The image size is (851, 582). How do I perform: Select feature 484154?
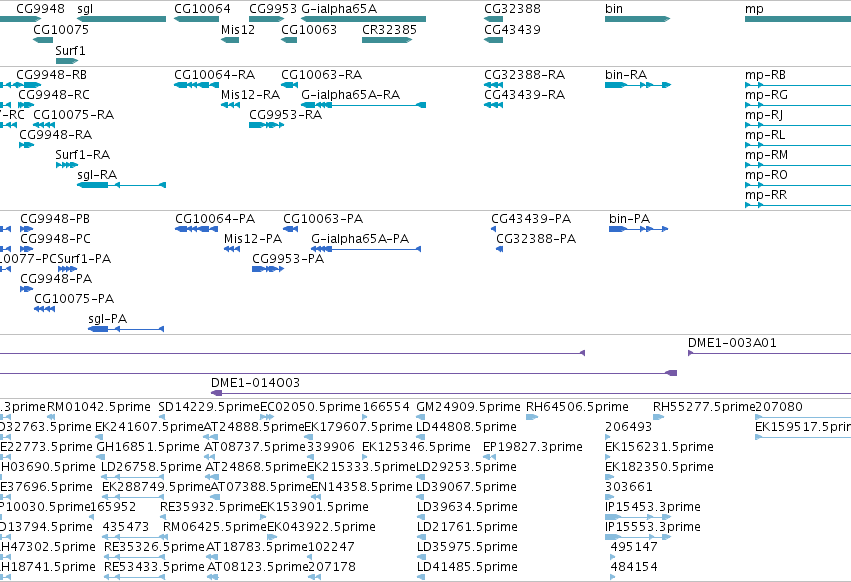coord(633,567)
